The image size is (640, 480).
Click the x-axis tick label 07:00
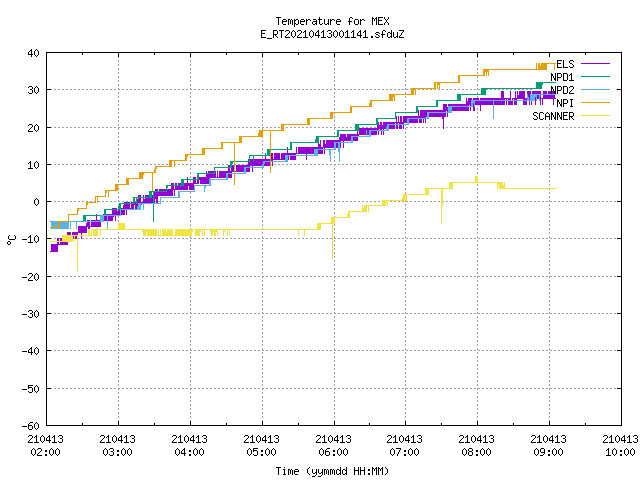(x=404, y=452)
